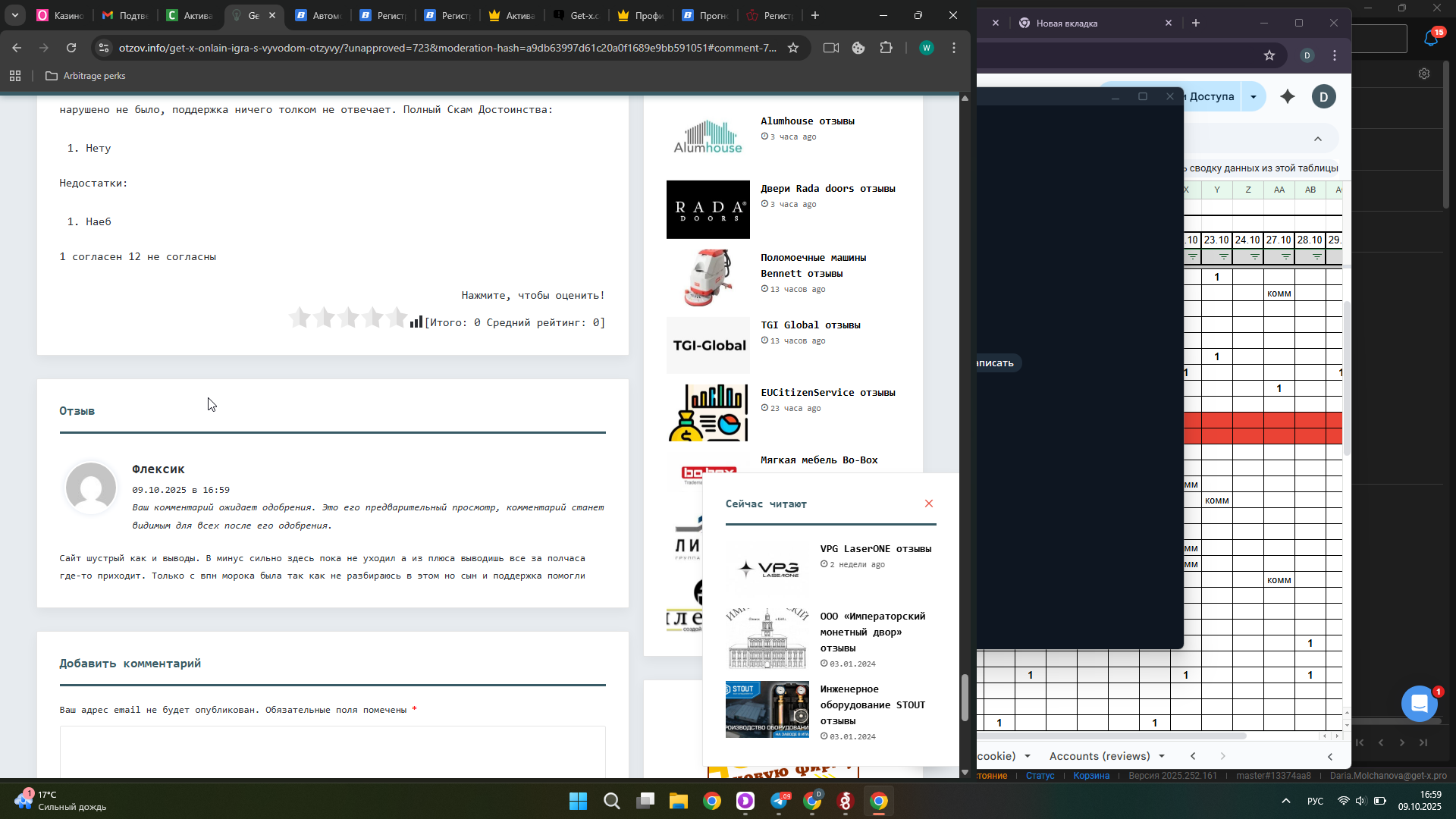Click the filter icon under column 23.10

[1223, 257]
